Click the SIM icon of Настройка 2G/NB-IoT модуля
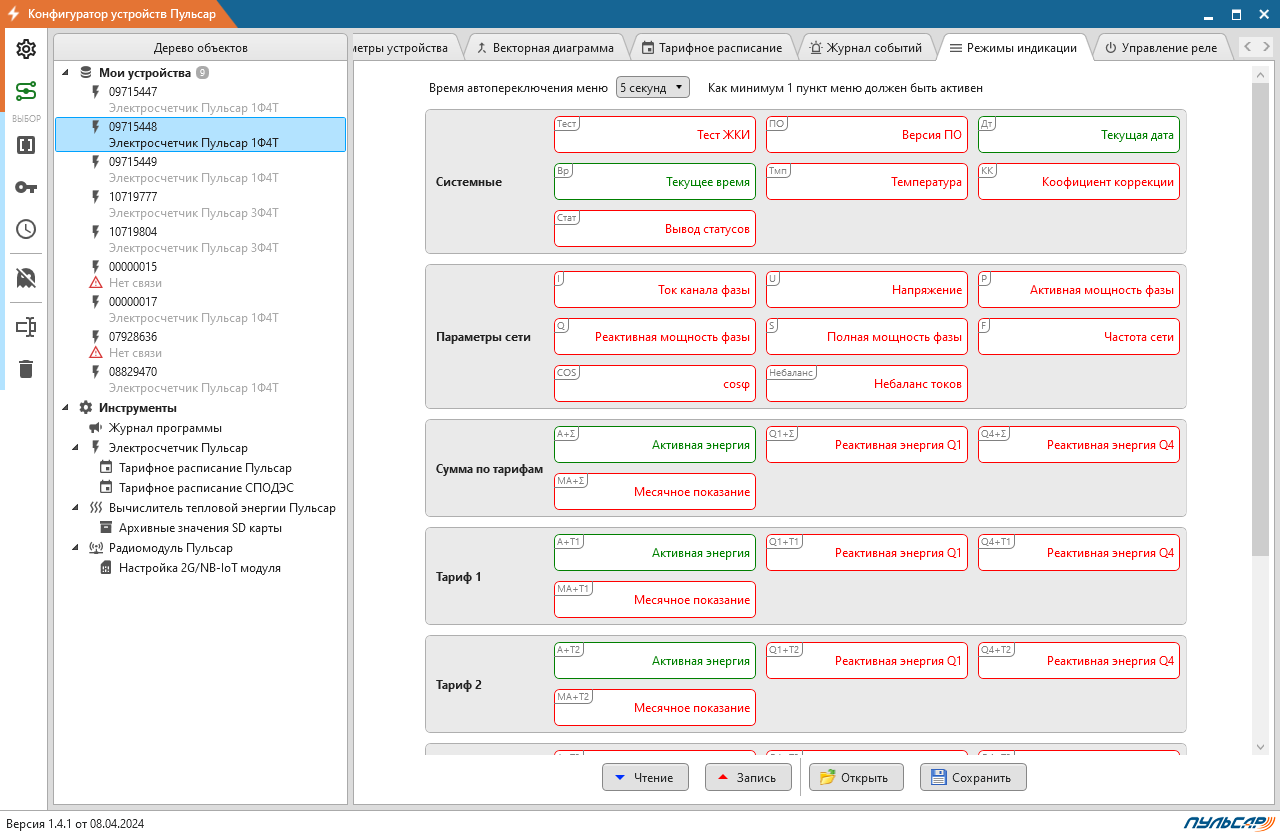Screen dimensions: 1280x836 click(x=106, y=568)
